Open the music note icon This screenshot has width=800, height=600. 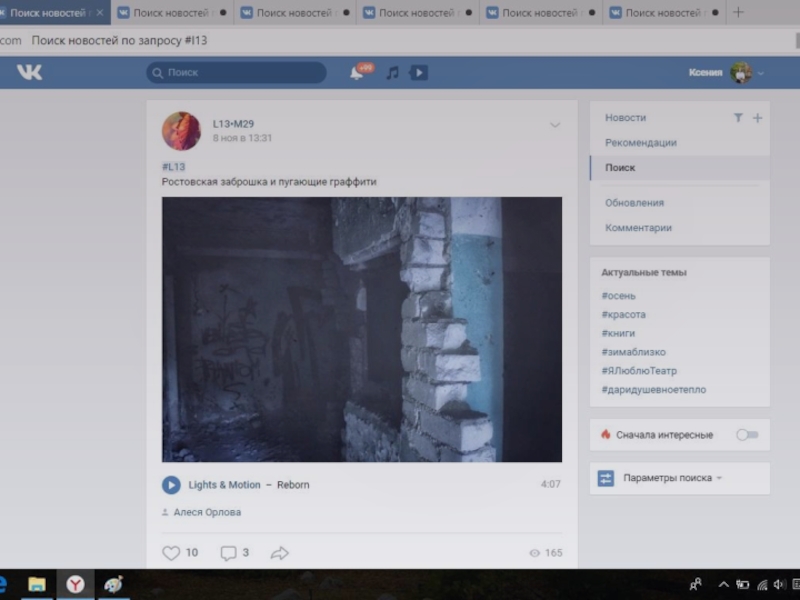(x=392, y=73)
